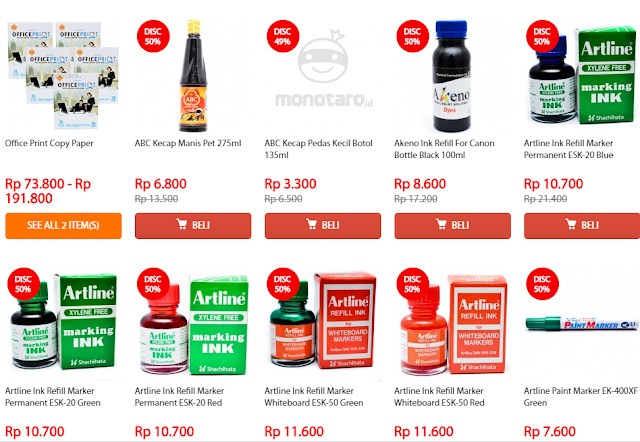Select the Office Print Copy Paper product image

click(x=63, y=76)
